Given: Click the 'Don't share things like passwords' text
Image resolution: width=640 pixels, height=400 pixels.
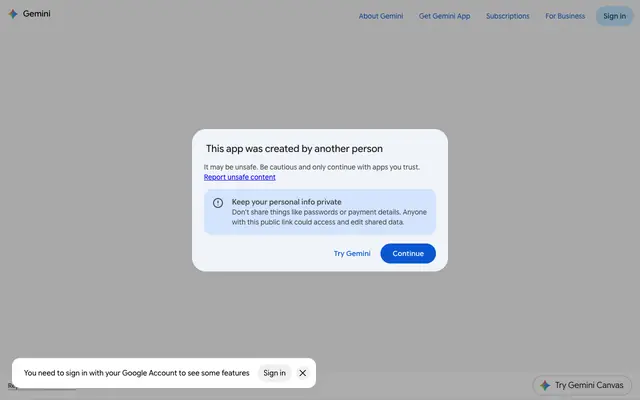Looking at the screenshot, I should point(329,217).
